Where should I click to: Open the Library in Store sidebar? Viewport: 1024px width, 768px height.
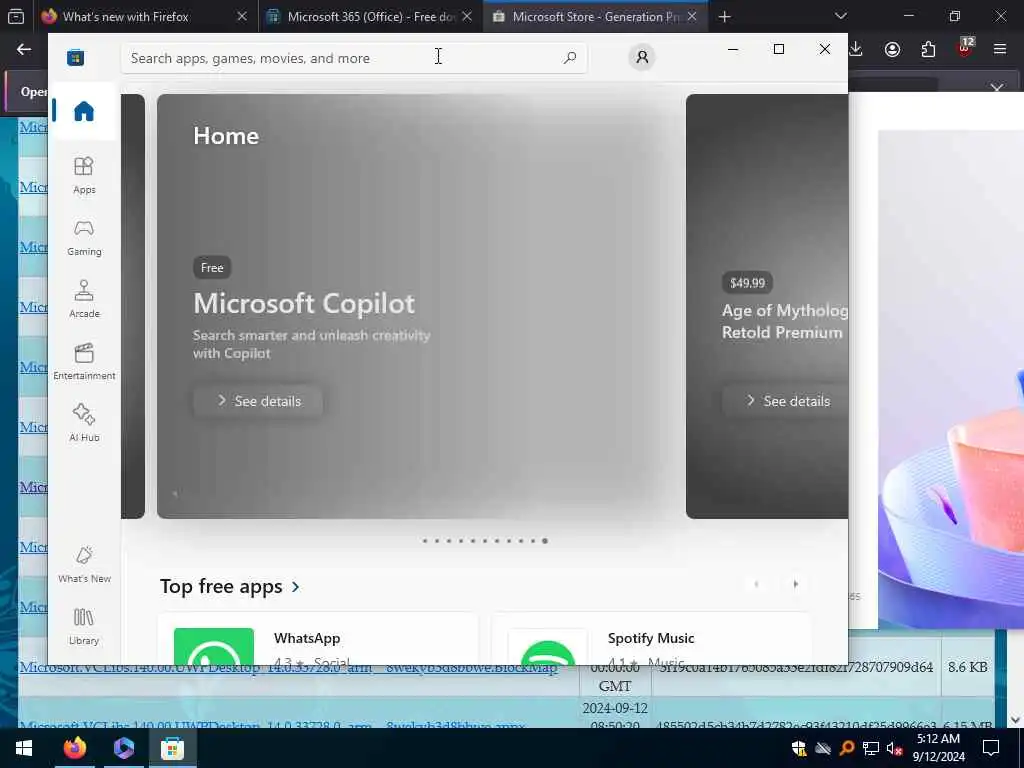84,626
